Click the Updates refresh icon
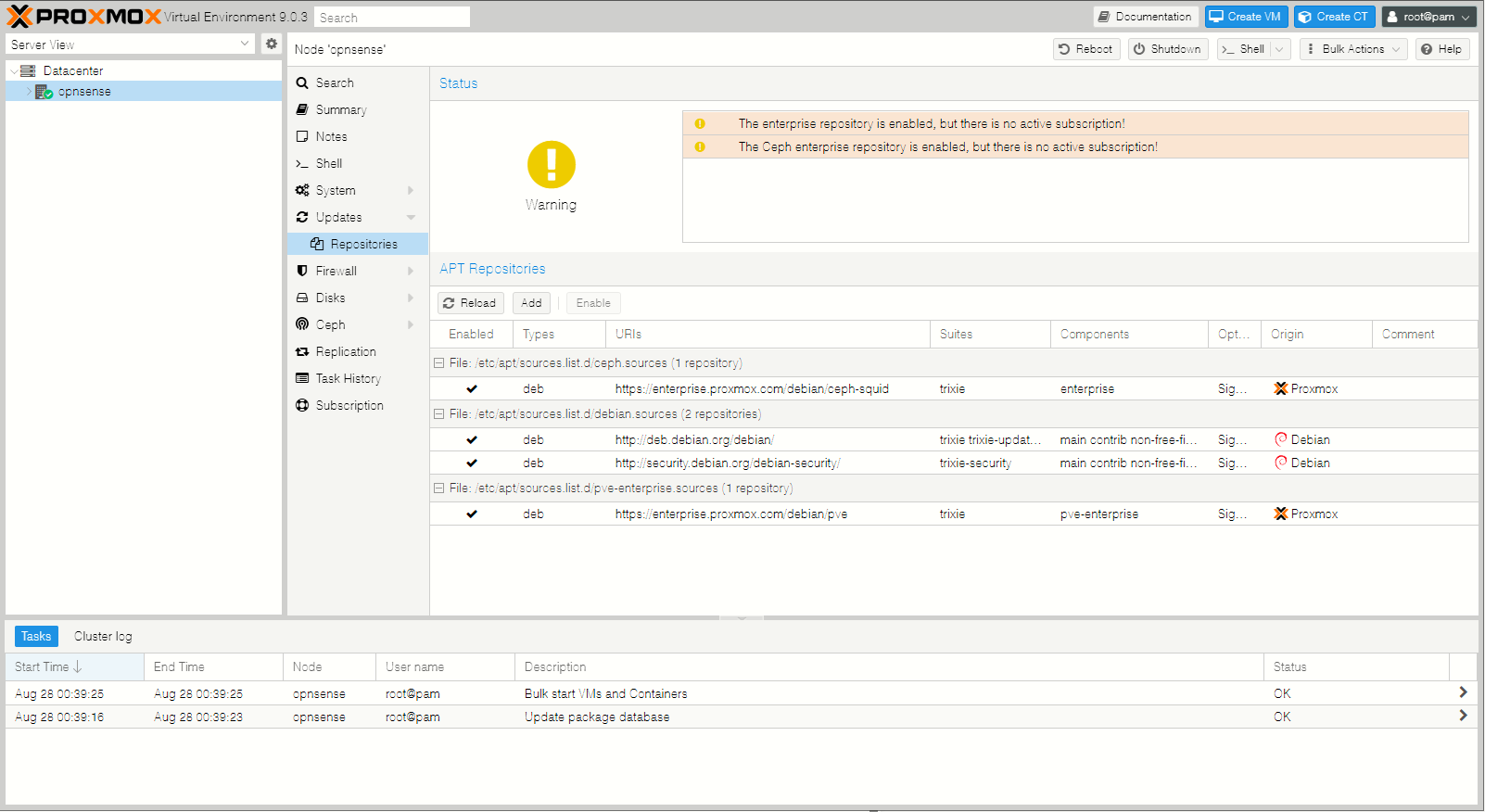 [302, 217]
